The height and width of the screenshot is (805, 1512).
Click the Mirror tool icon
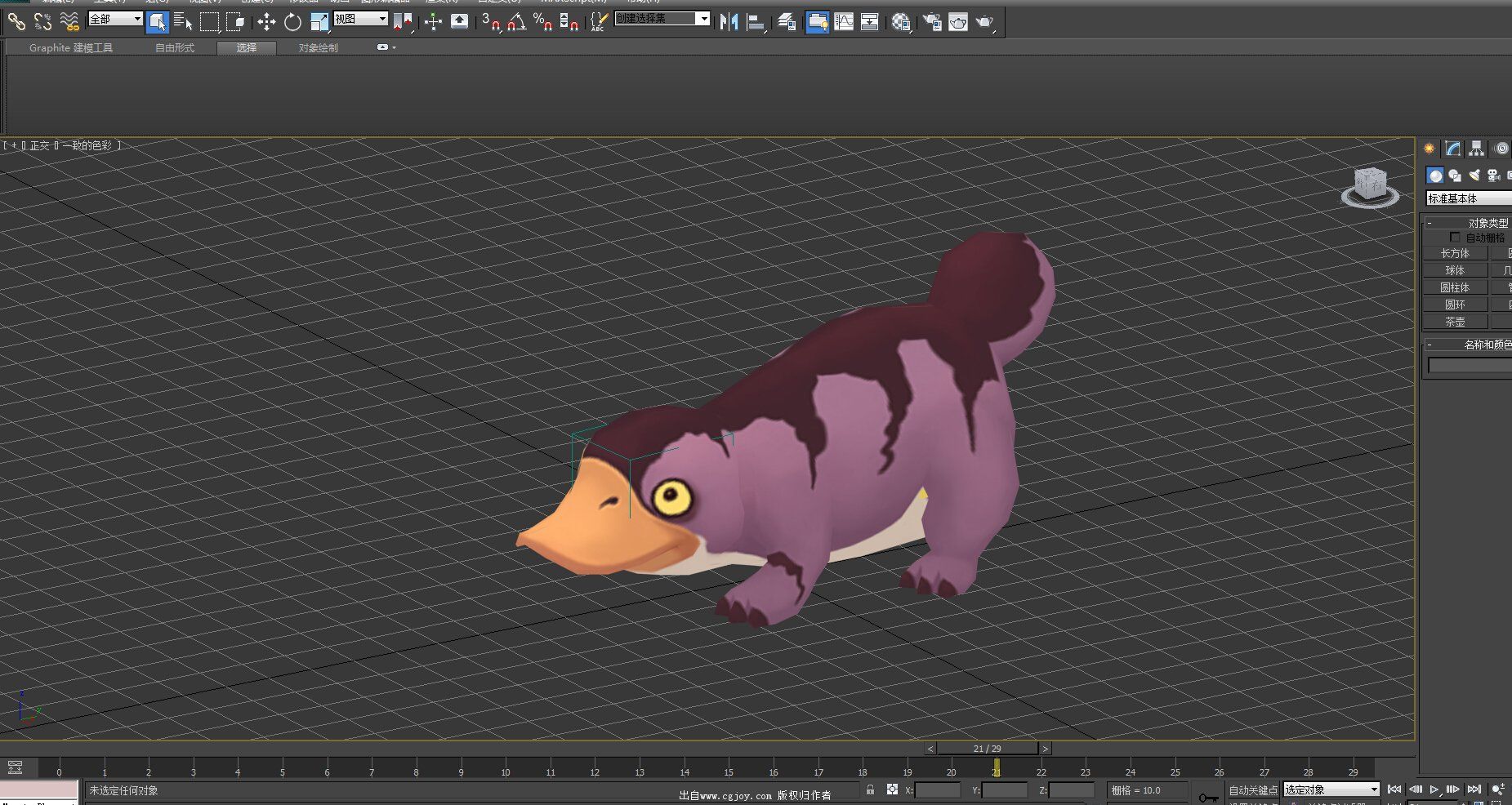point(729,22)
